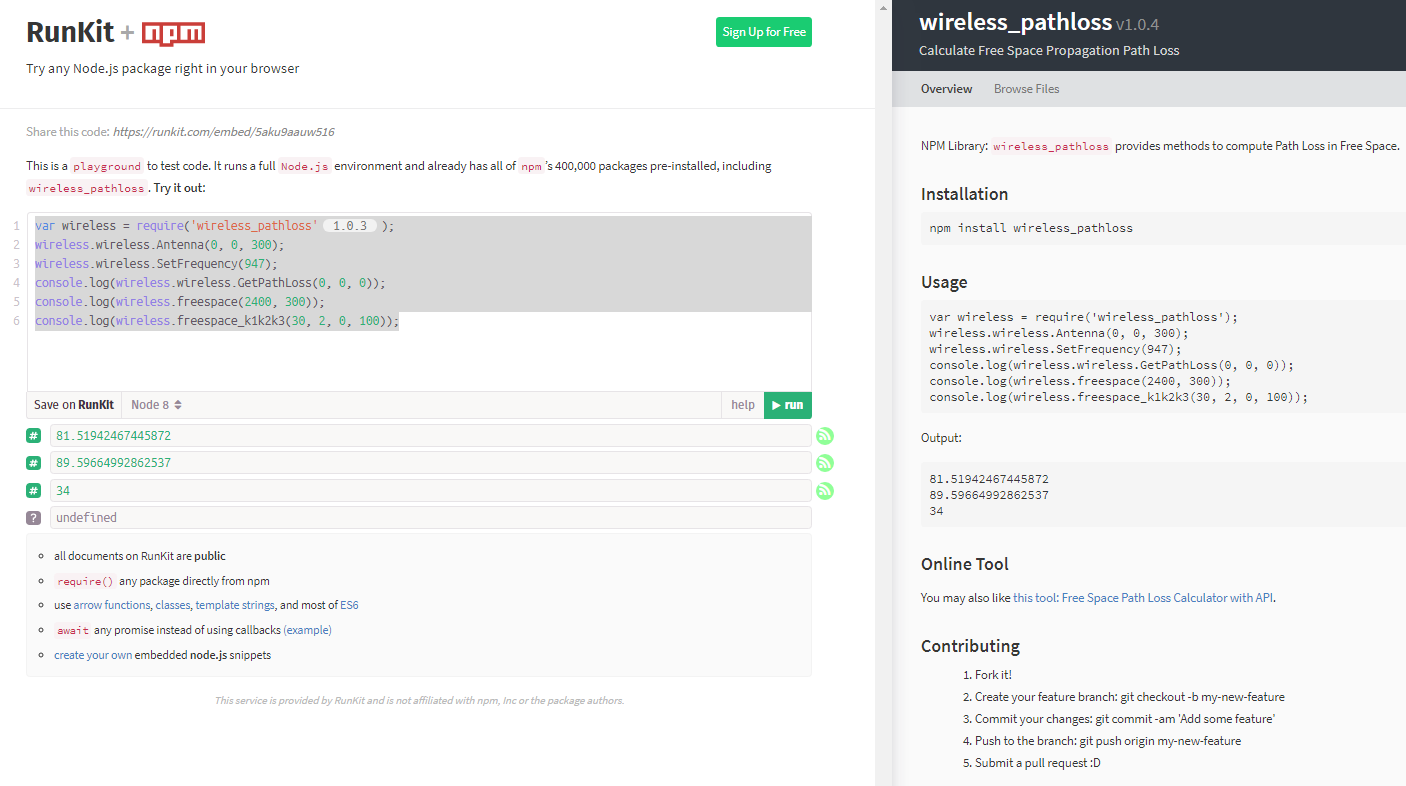The image size is (1406, 786).
Task: Switch to the Browse Files tab
Action: pos(1026,89)
